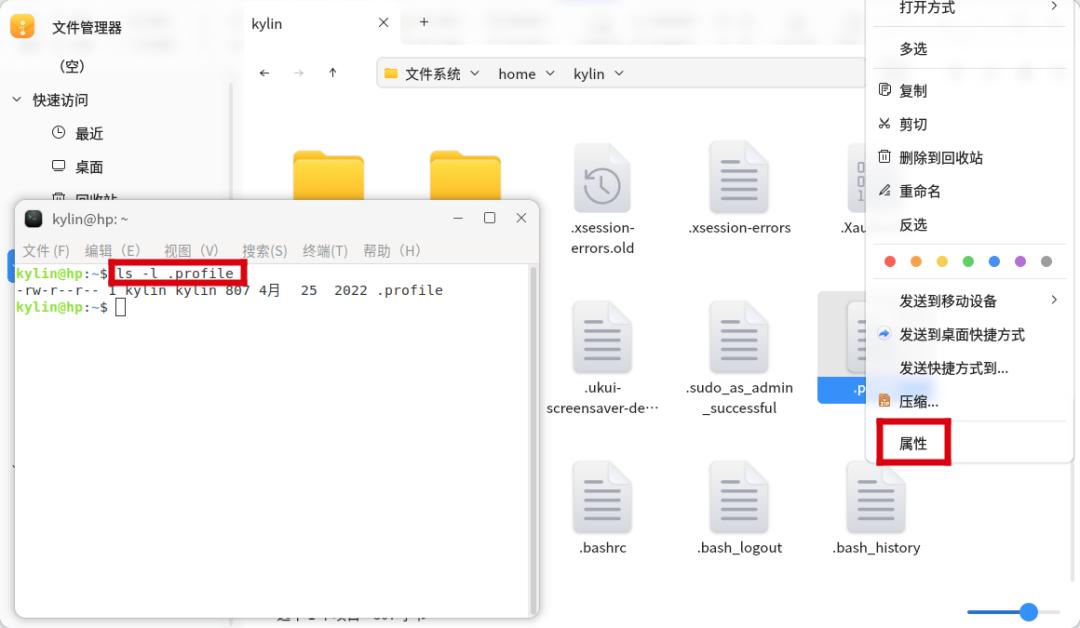The image size is (1080, 628).
Task: Open 最近 from the sidebar
Action: [88, 132]
